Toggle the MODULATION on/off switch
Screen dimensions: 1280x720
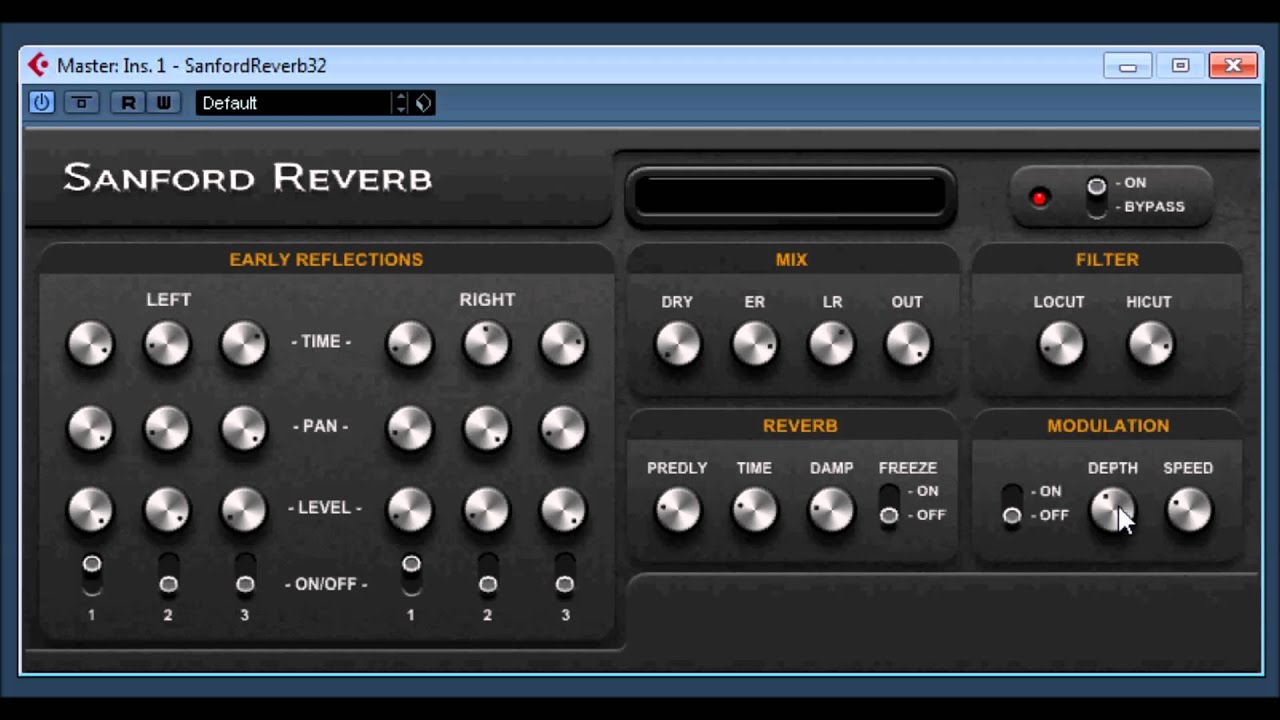1012,504
